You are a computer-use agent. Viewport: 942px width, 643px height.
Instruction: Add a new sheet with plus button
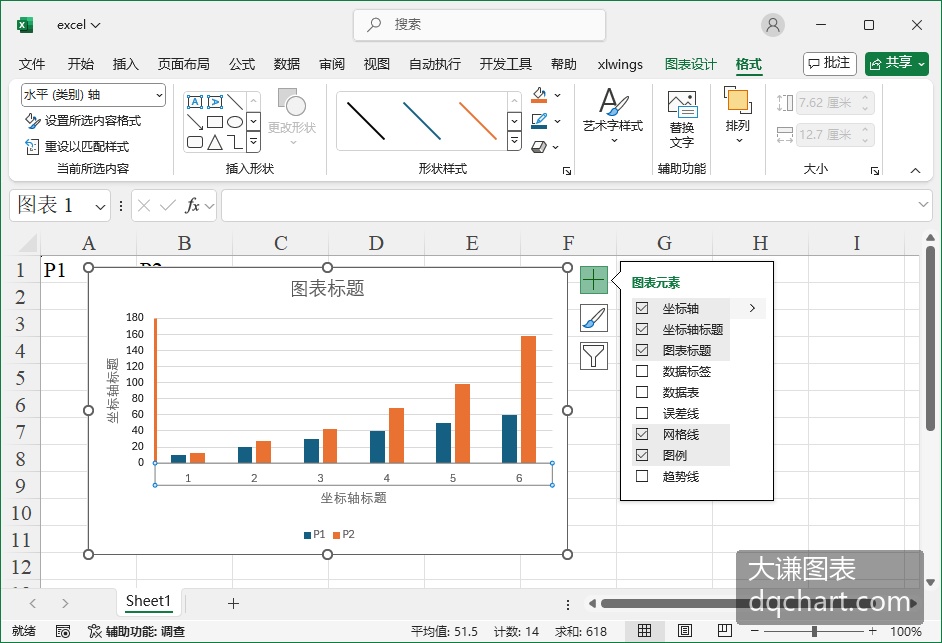click(x=234, y=603)
